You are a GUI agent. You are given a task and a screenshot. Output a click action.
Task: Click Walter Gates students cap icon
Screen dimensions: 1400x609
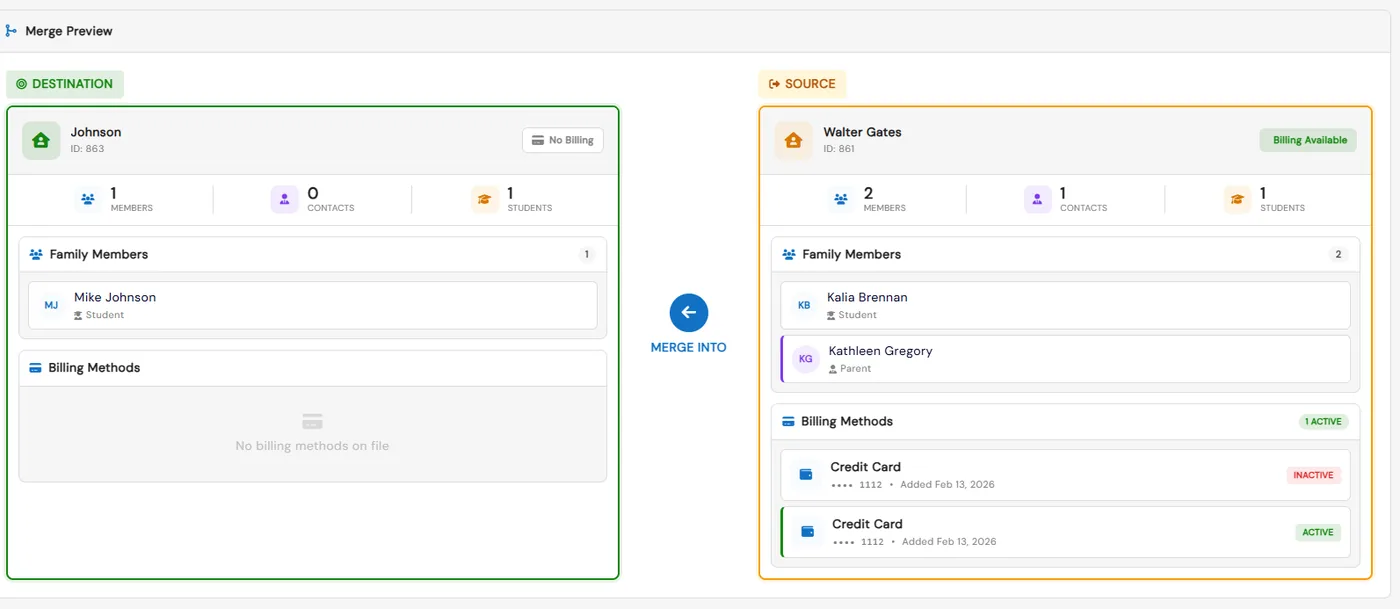[1238, 200]
